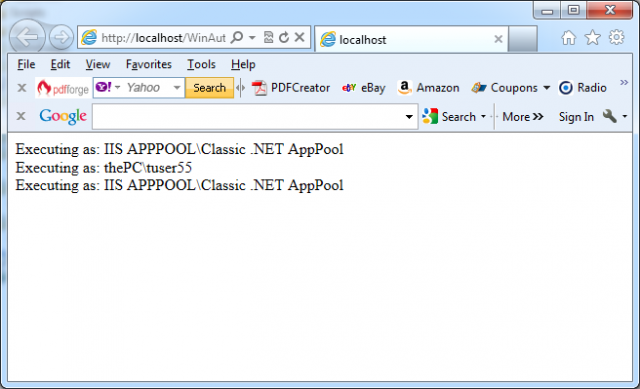This screenshot has height=389, width=640.
Task: Open the Radio toolbar item
Action: coord(582,88)
